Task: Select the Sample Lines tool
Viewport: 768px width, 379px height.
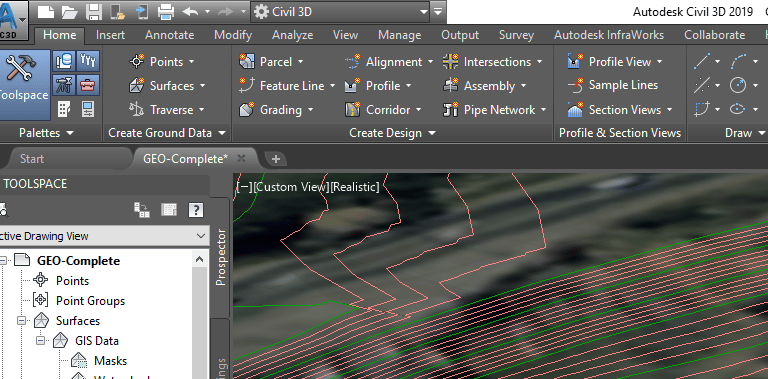Action: click(613, 85)
